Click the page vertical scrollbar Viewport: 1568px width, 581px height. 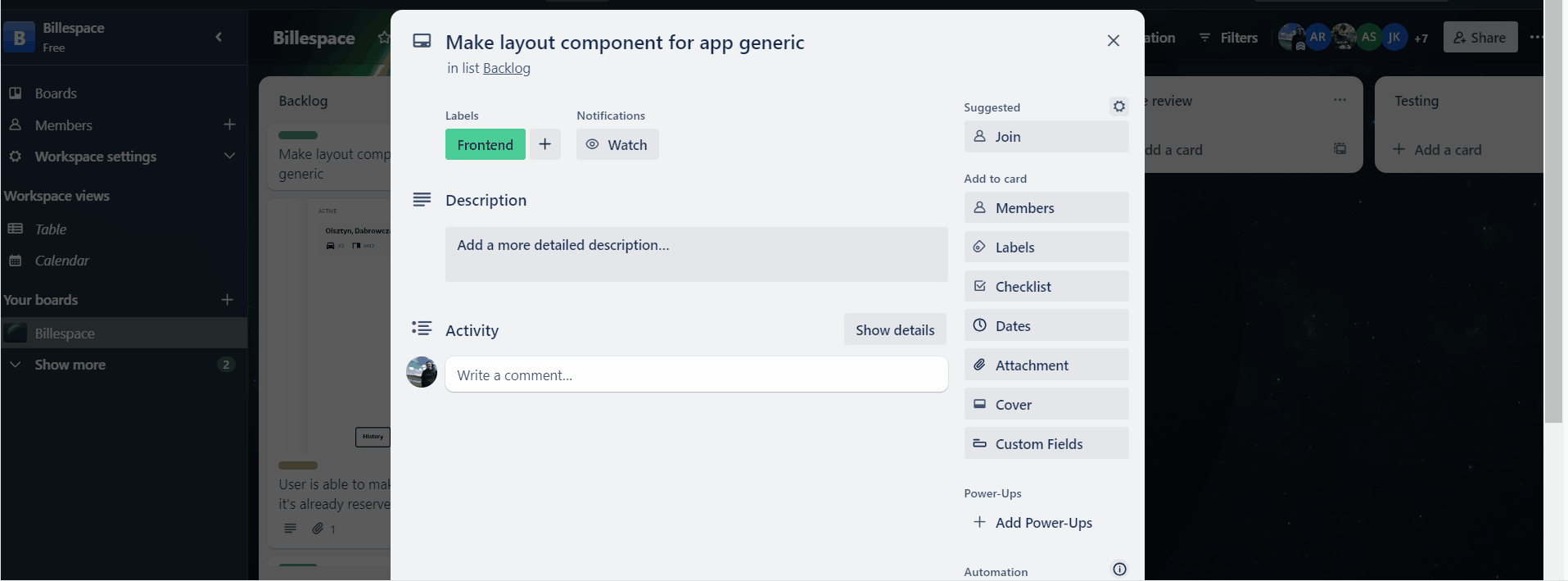[x=1553, y=211]
